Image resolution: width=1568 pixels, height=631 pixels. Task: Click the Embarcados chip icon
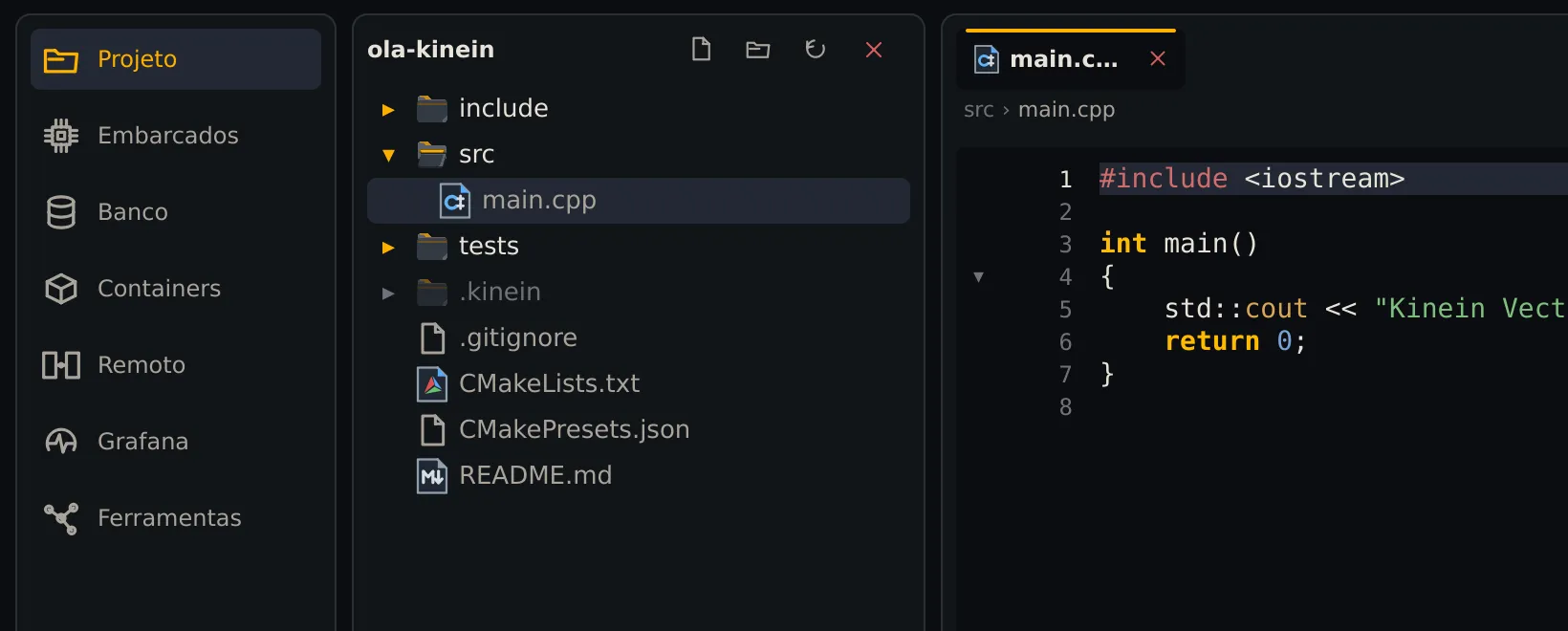tap(61, 136)
